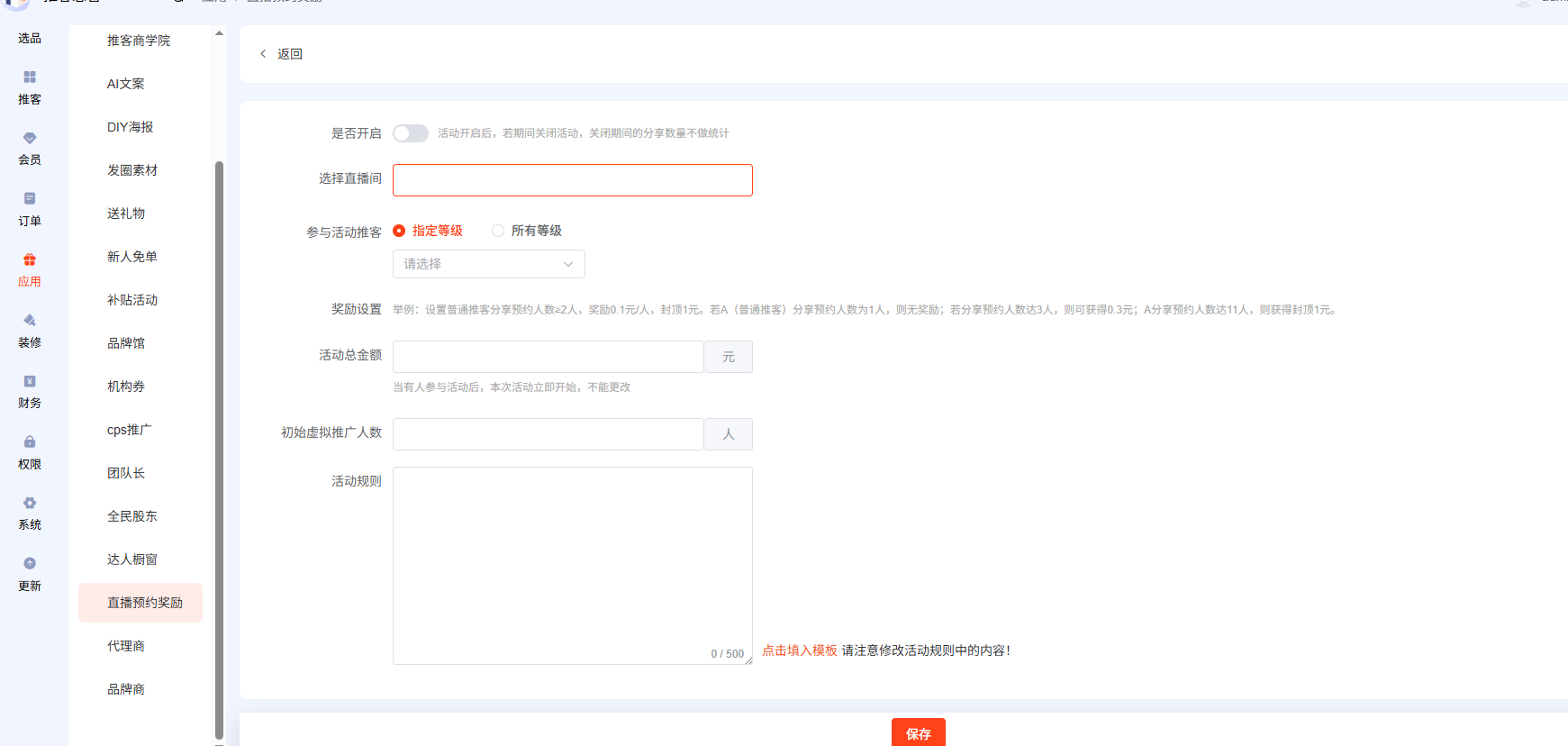Click the 财务 finance icon
Viewport: 1568px width, 746px height.
pos(30,382)
